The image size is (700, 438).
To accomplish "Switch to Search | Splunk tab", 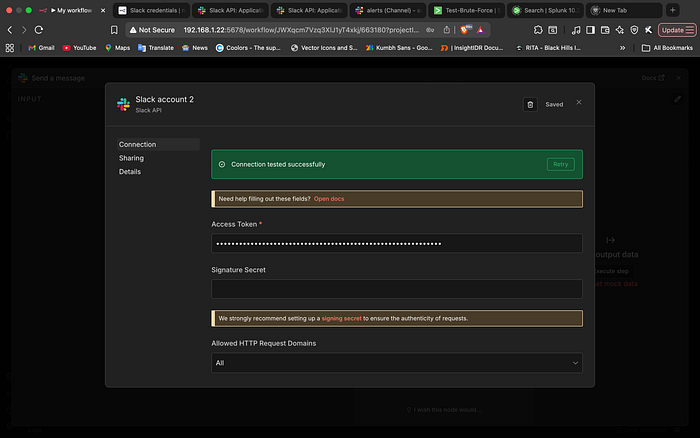I will pos(546,10).
